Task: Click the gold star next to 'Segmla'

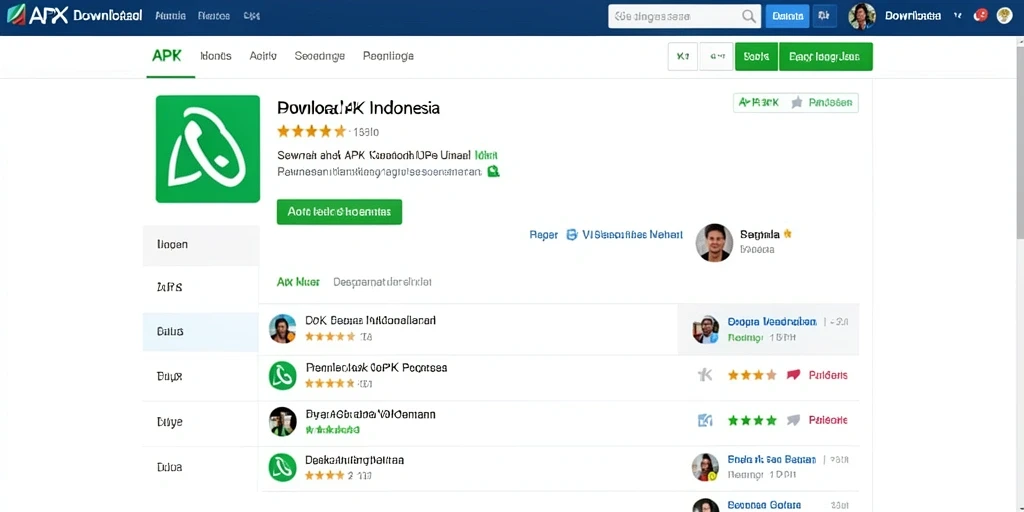Action: click(x=787, y=233)
